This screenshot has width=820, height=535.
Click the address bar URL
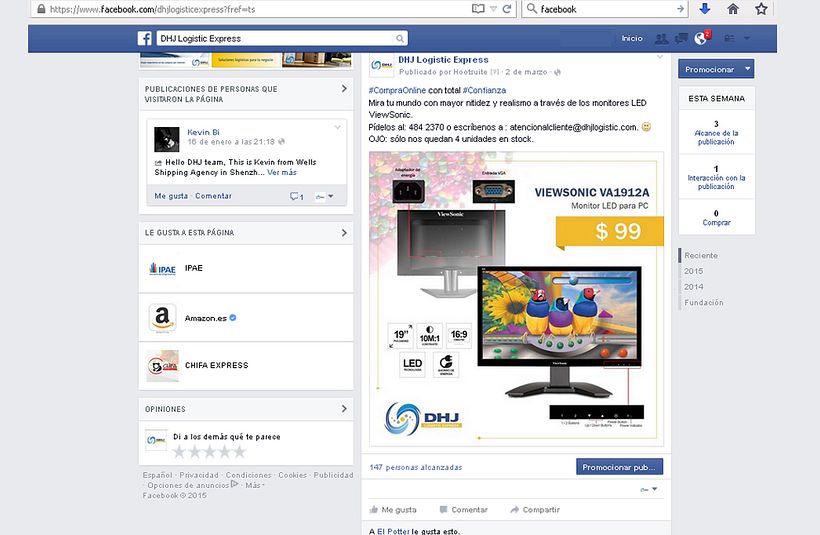[152, 9]
